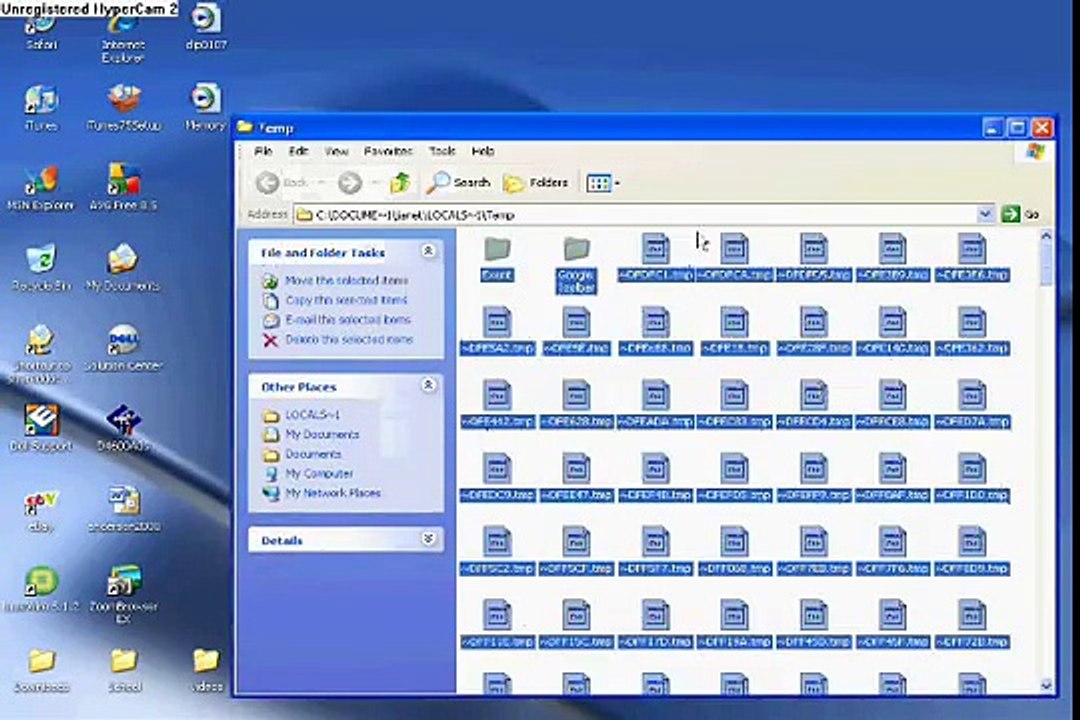Click the Back button in Temp window
This screenshot has width=1080, height=720.
tap(282, 183)
